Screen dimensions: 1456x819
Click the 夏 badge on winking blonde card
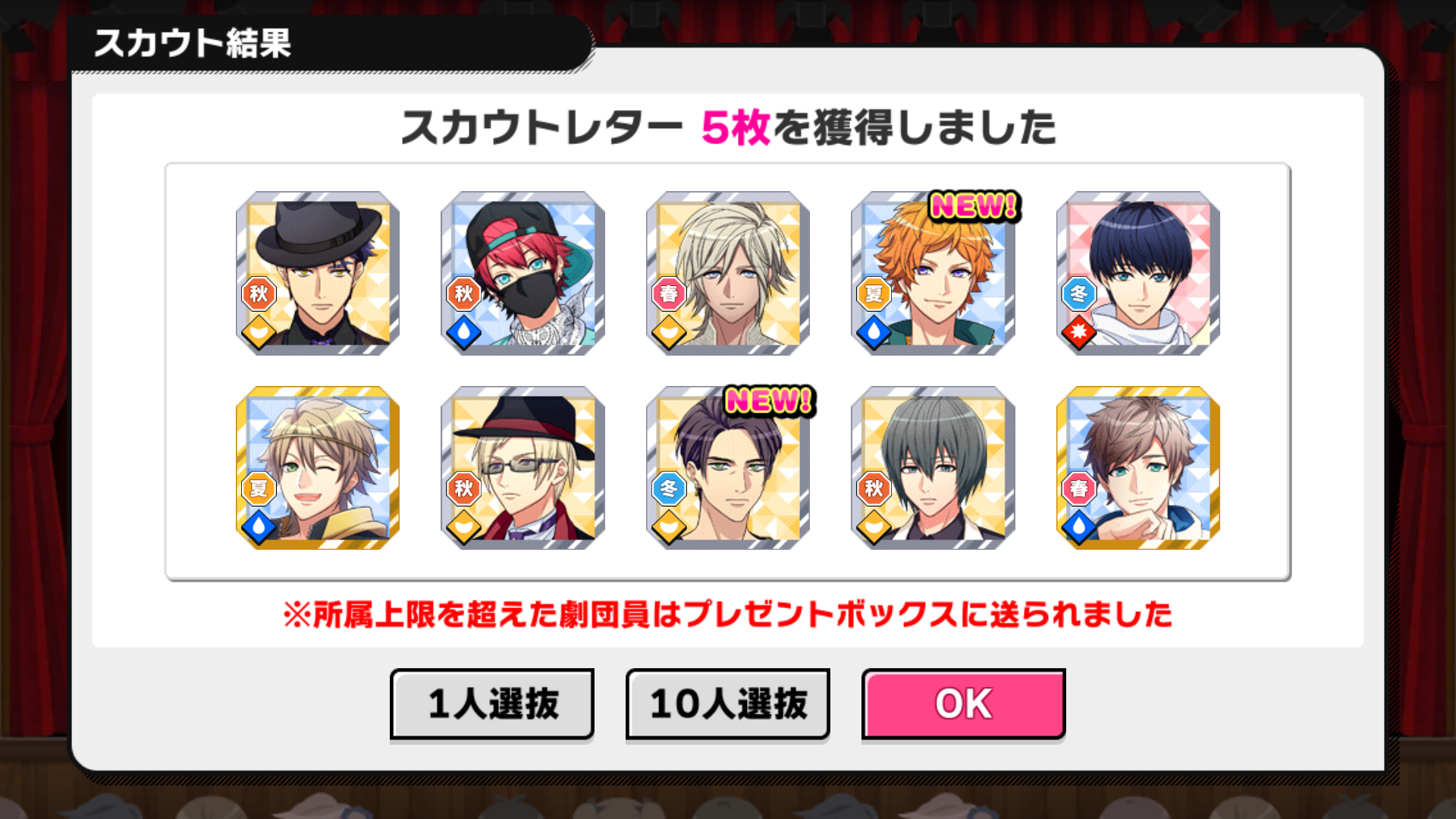259,488
